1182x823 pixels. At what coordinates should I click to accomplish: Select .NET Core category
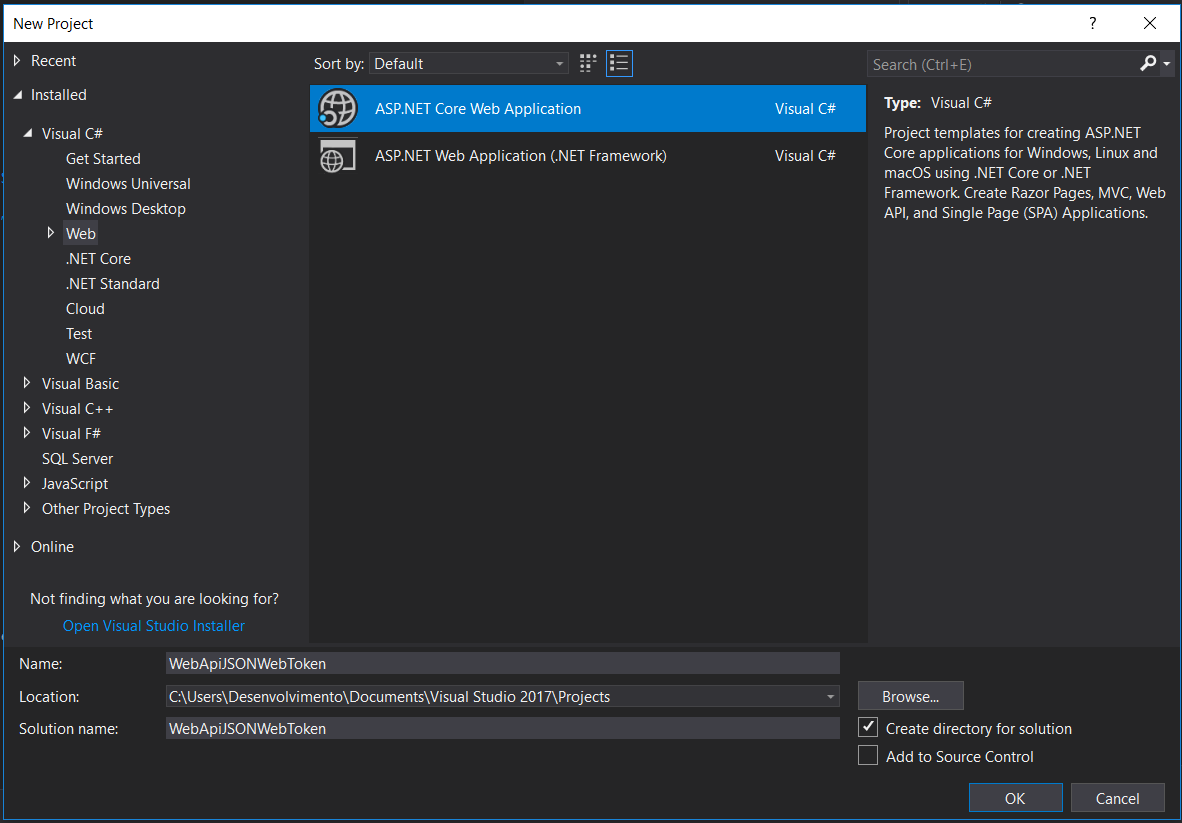click(x=98, y=259)
